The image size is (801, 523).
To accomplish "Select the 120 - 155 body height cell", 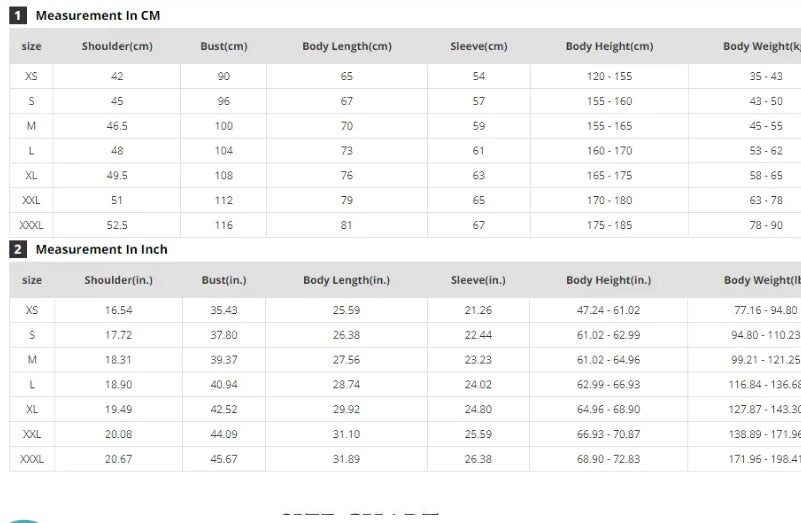I will (609, 76).
